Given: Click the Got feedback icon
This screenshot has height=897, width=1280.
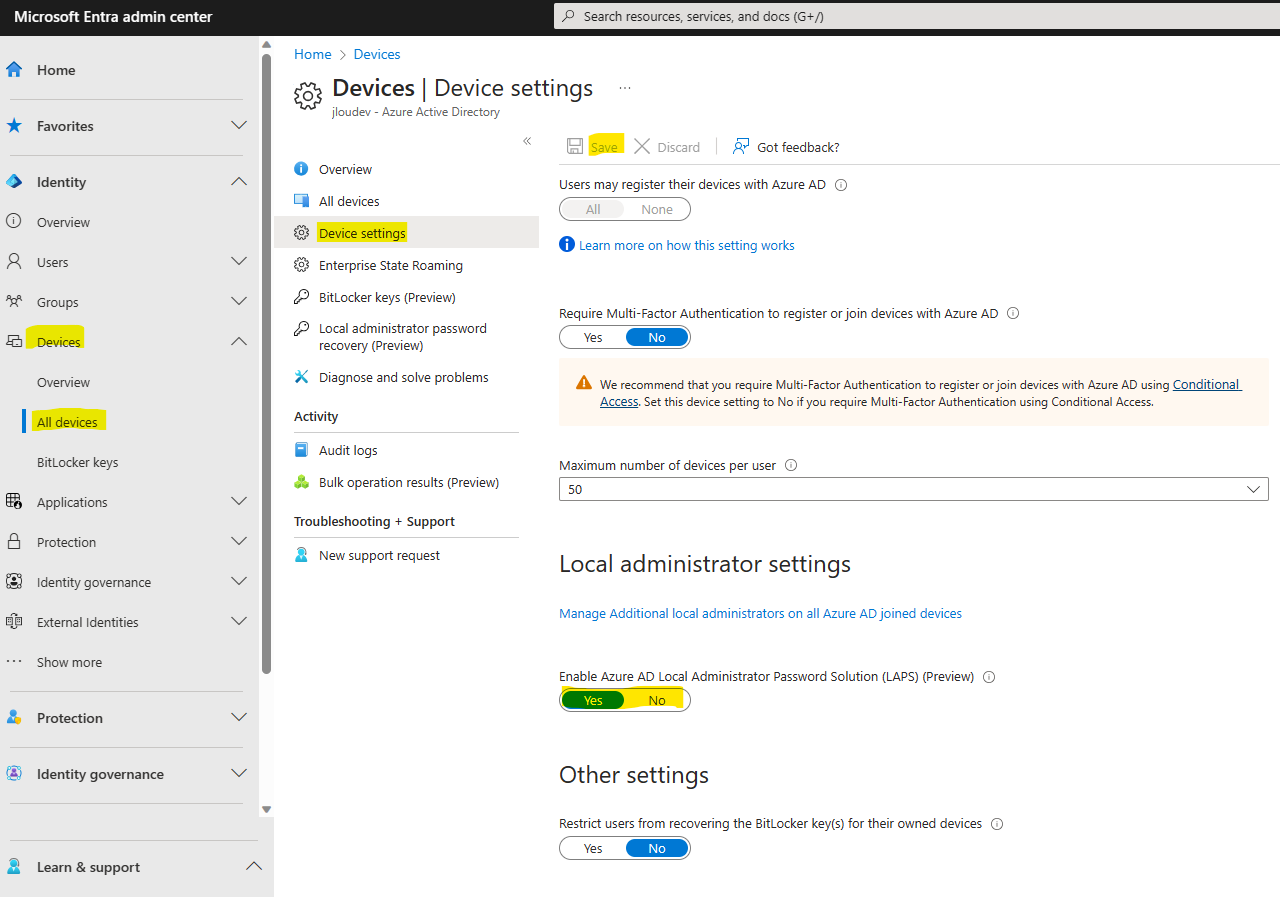Looking at the screenshot, I should coord(741,147).
